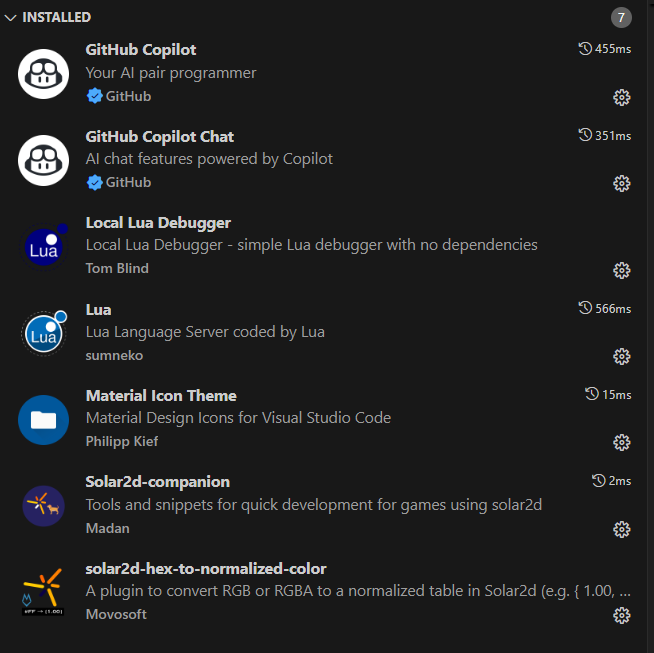The width and height of the screenshot is (654, 653).
Task: Open the Solar2d-companion manage gear
Action: point(621,530)
